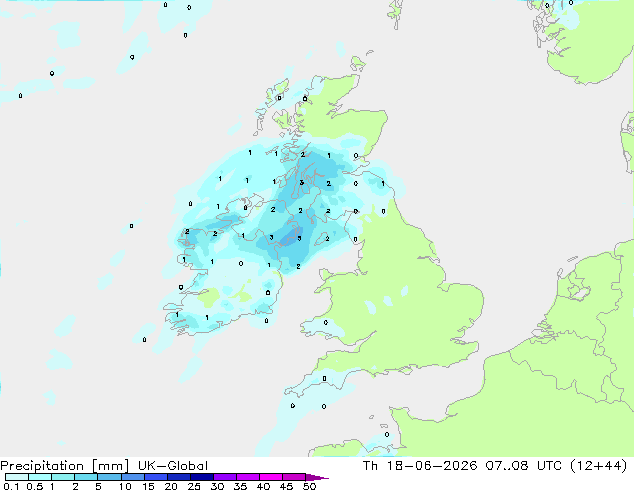Viewport: 634px width, 490px height.
Task: Click the "20" legend scale label
Action: (171, 486)
